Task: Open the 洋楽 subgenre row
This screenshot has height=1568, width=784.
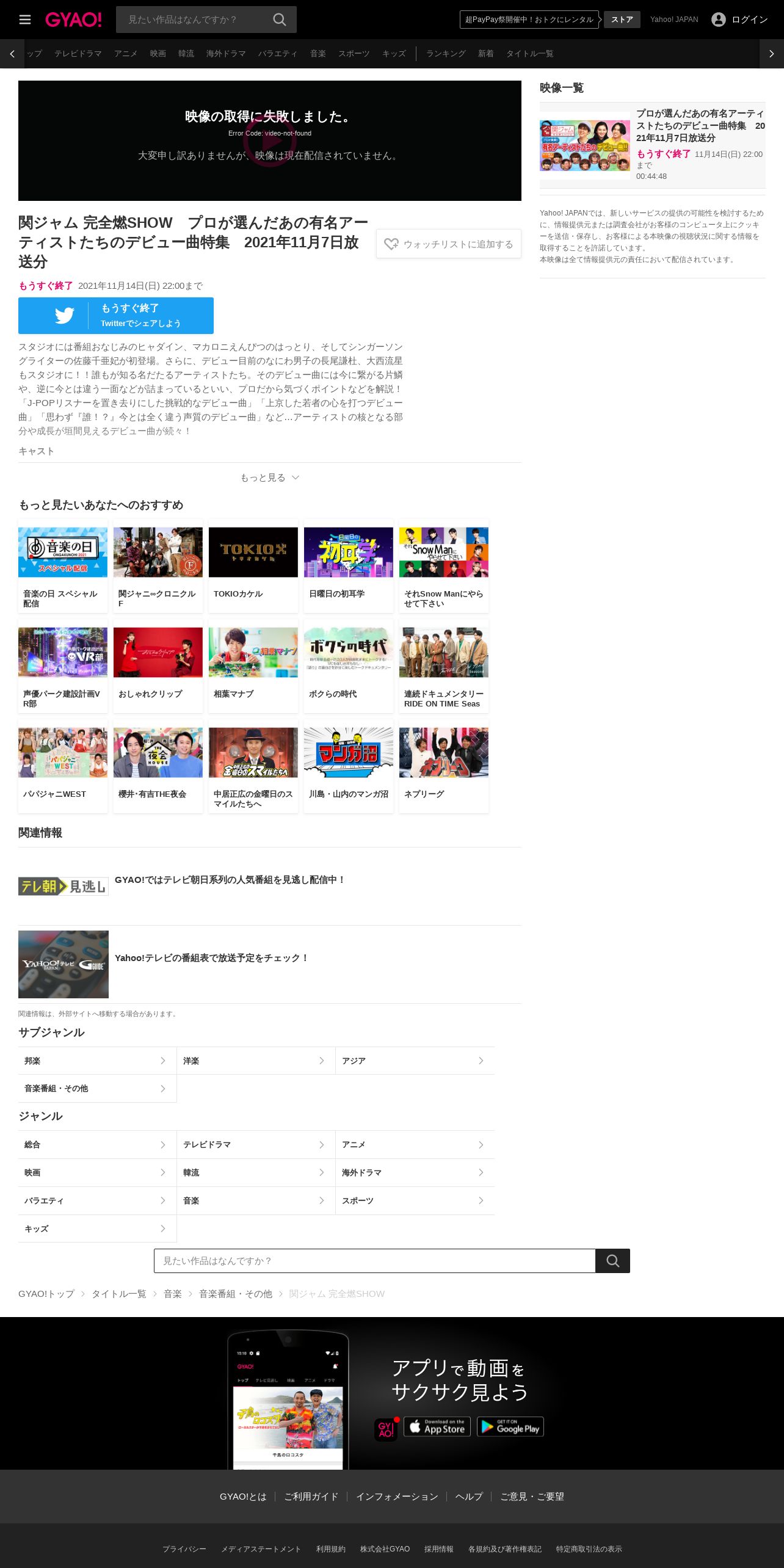Action: point(256,1061)
